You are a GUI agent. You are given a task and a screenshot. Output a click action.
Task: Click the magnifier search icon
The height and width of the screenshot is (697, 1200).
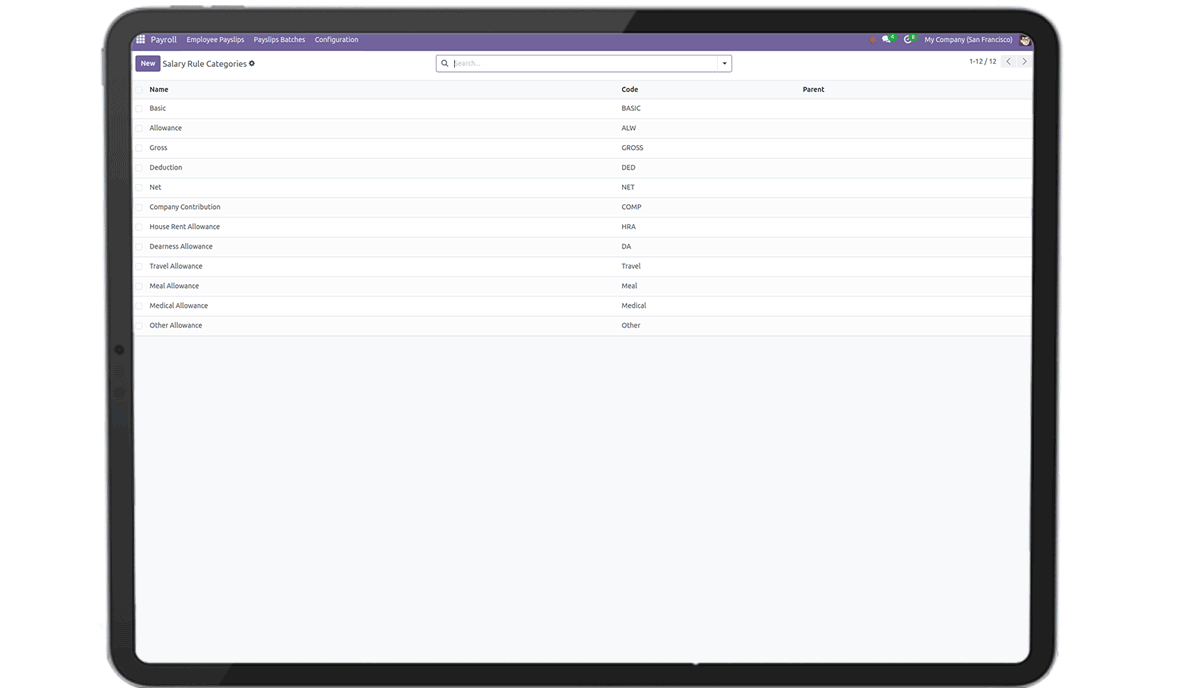[445, 64]
